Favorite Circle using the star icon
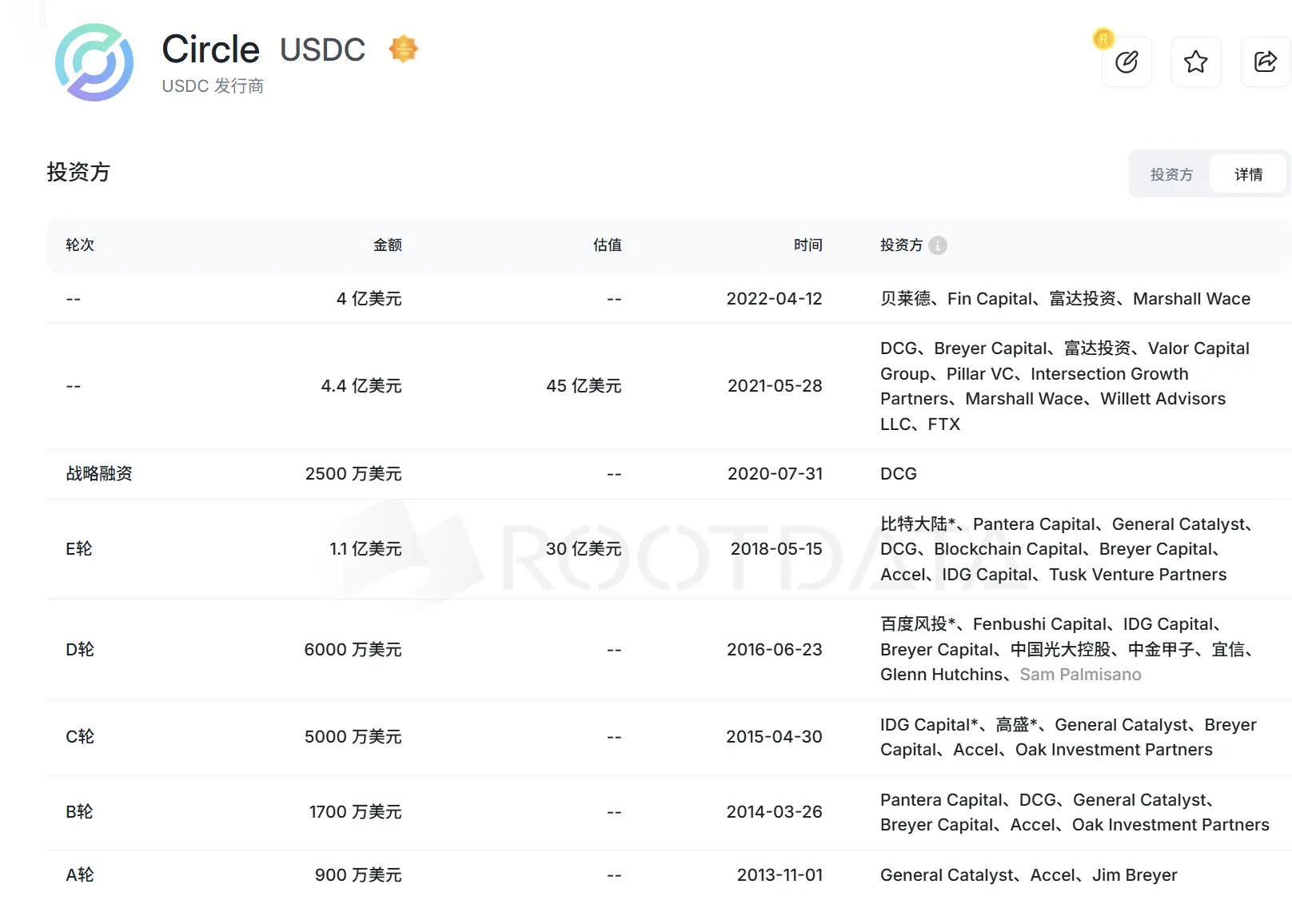The width and height of the screenshot is (1292, 924). tap(1196, 62)
